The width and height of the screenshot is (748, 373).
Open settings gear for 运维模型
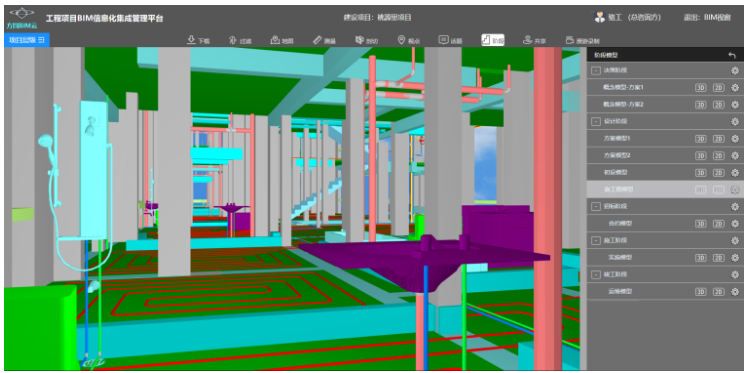coord(735,291)
